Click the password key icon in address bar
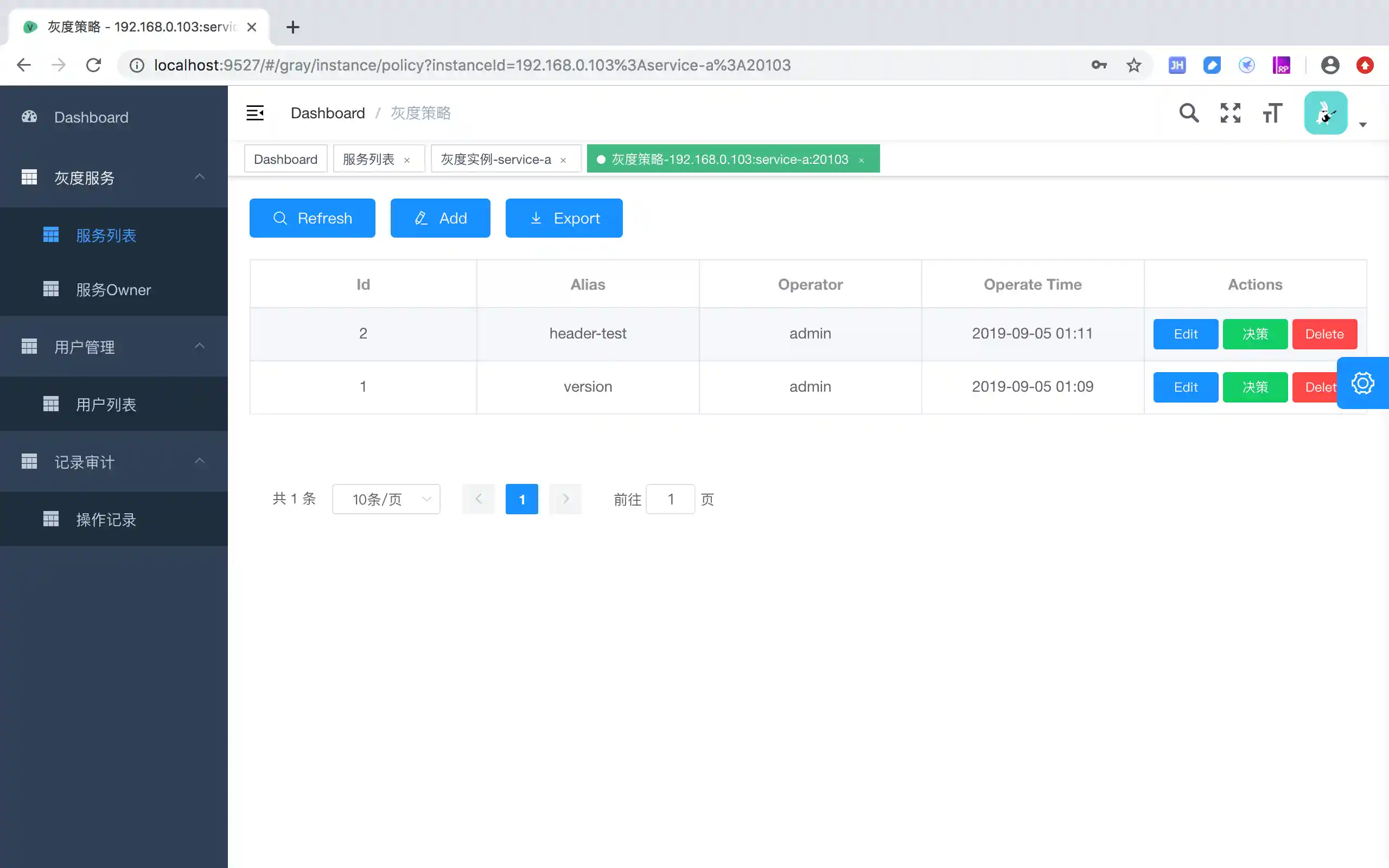1389x868 pixels. click(1099, 66)
